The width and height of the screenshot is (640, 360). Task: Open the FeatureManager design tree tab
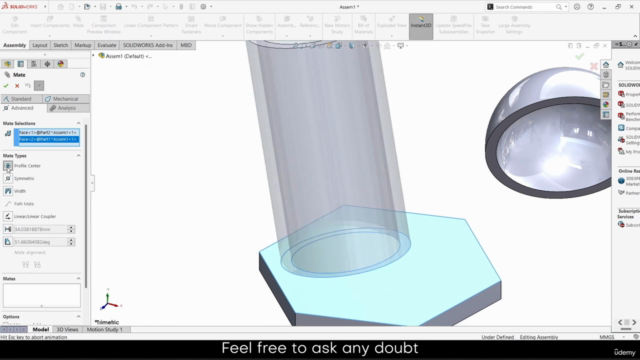(x=7, y=64)
